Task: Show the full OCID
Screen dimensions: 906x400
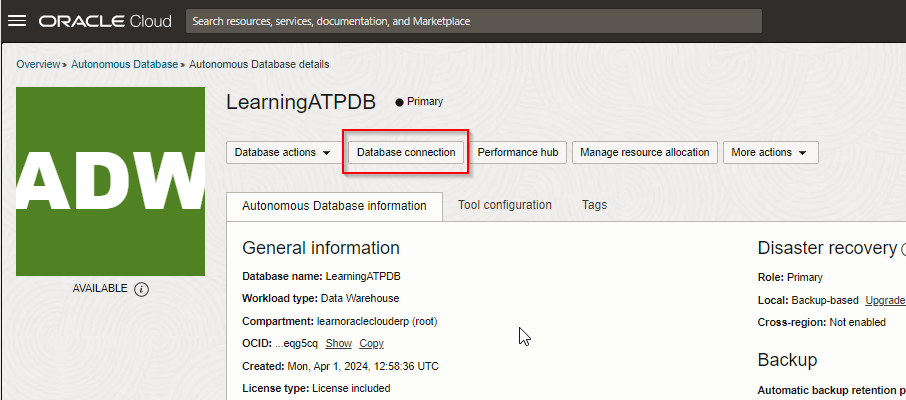Action: [x=339, y=343]
